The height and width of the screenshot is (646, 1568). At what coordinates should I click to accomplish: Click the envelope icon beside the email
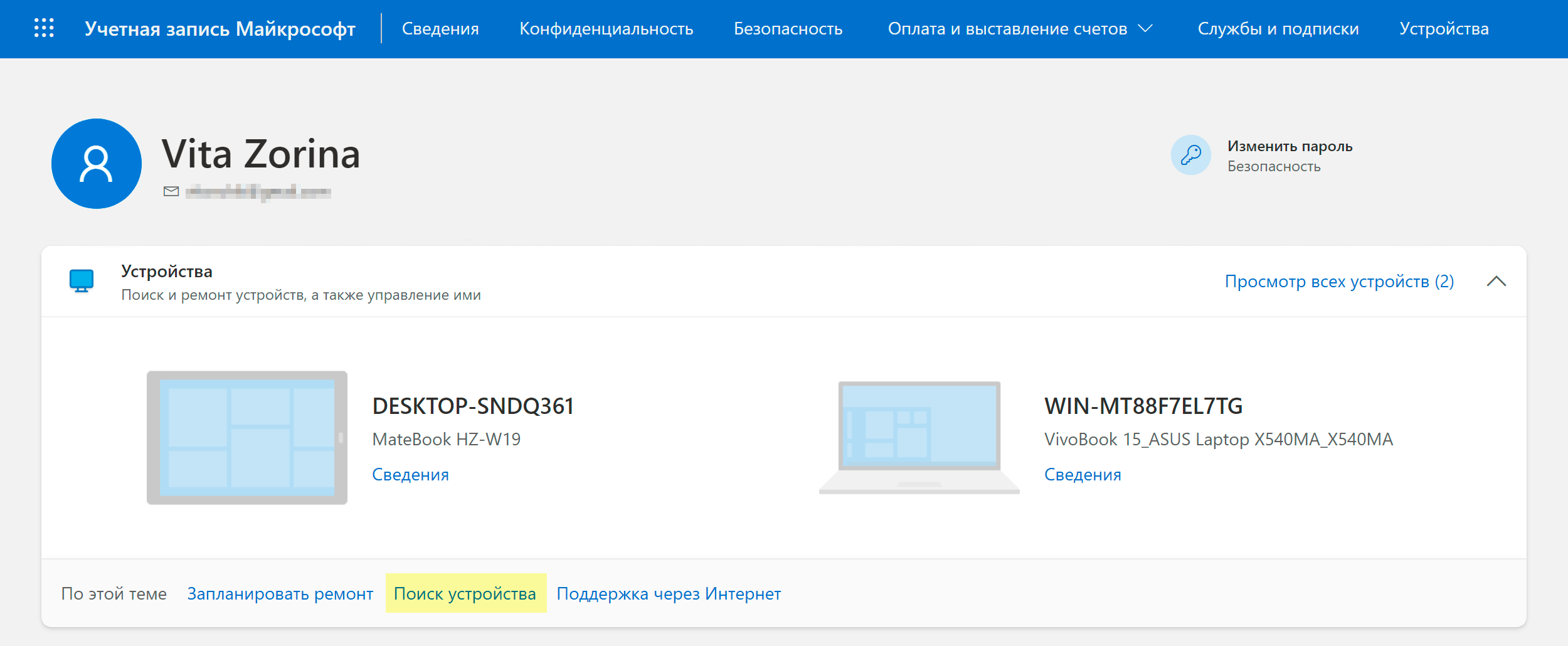click(x=171, y=191)
